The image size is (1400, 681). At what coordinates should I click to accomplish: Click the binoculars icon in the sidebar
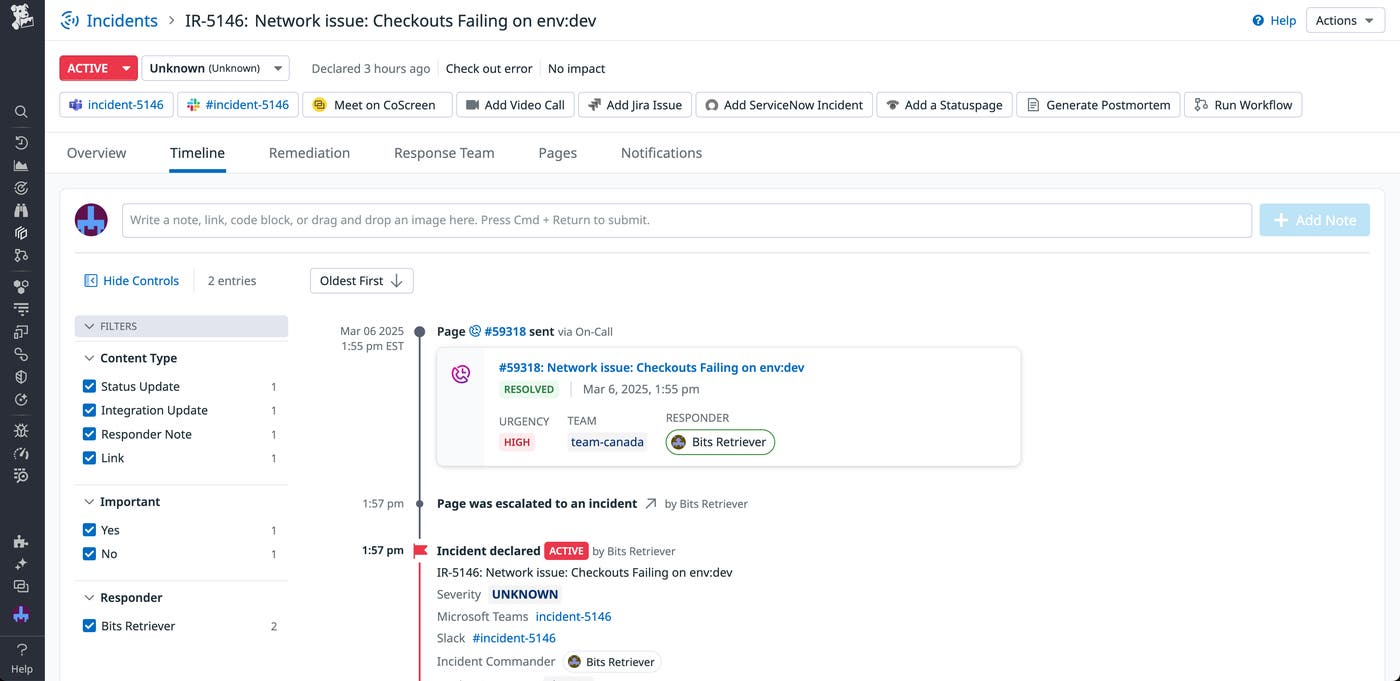pos(21,211)
